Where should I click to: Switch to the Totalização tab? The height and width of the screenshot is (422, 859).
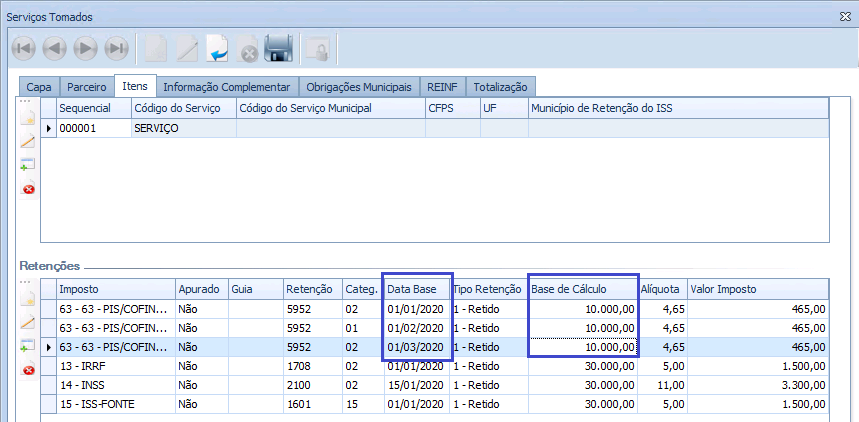pos(502,87)
